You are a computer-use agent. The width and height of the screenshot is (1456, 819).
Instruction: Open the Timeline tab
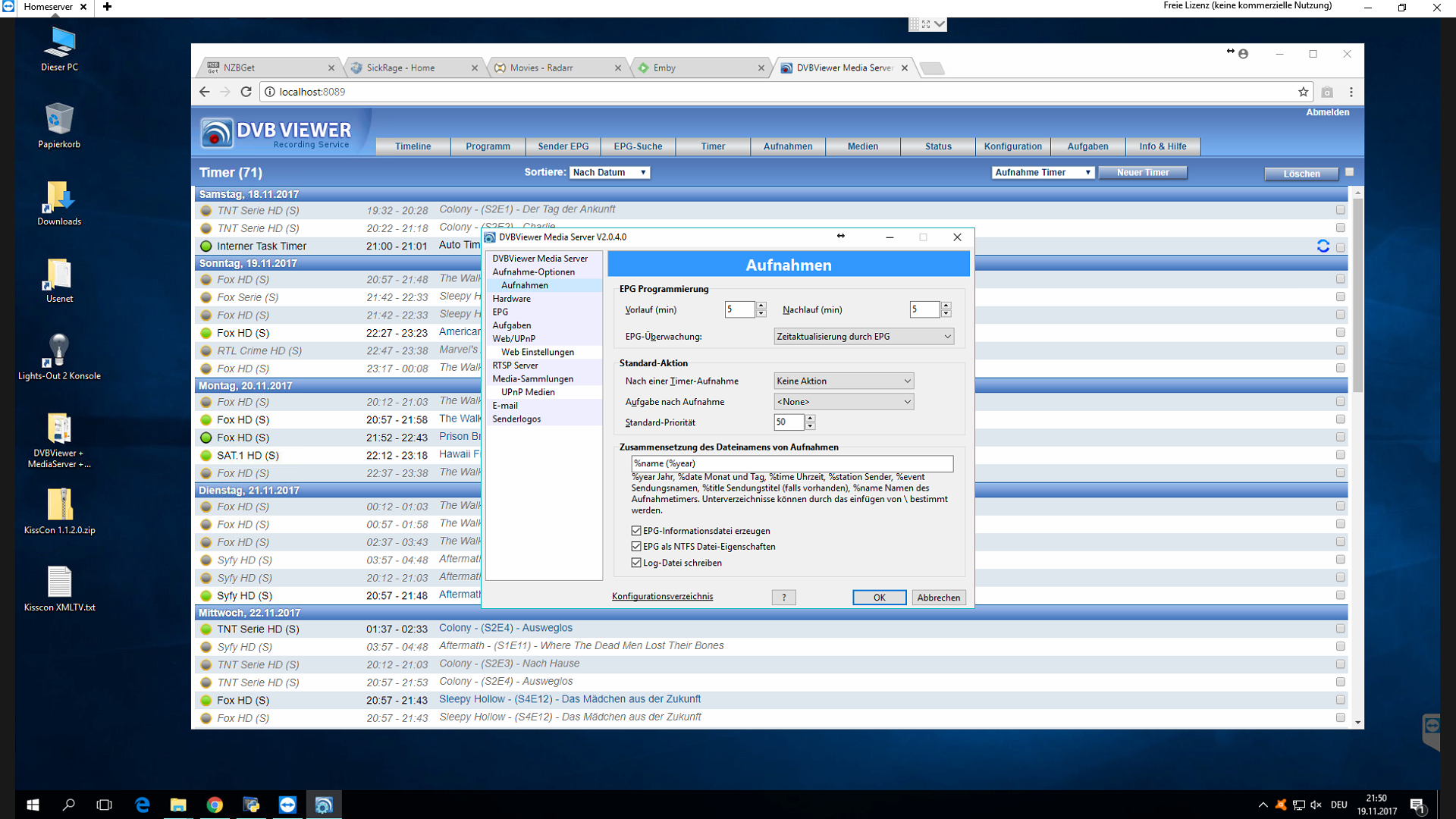413,146
